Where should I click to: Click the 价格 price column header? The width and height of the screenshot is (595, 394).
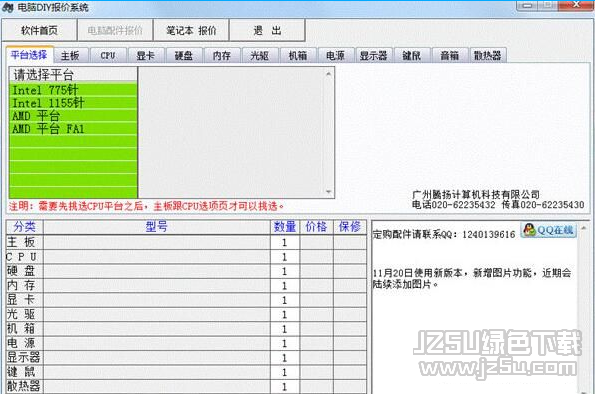(x=316, y=227)
